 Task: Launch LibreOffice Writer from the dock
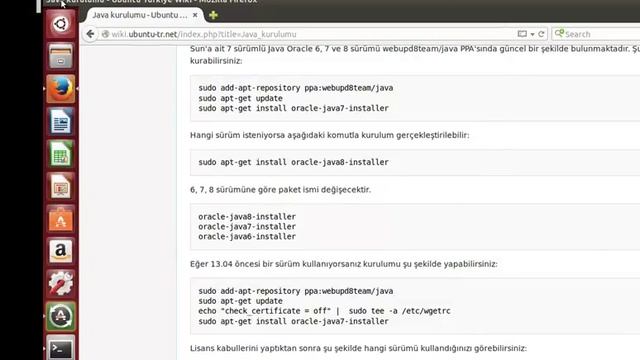(60, 121)
